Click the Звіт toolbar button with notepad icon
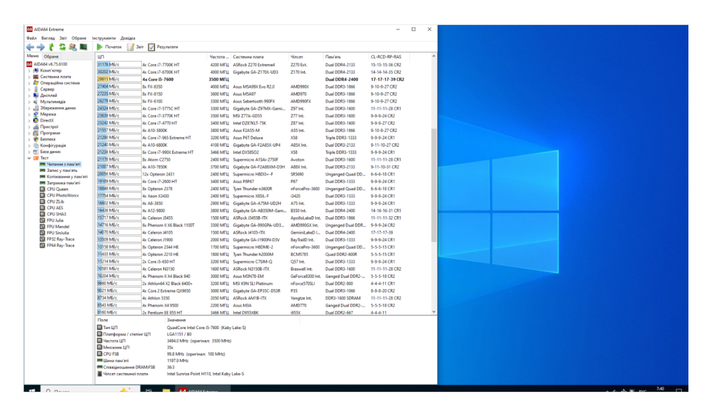The width and height of the screenshot is (720, 415). click(135, 47)
